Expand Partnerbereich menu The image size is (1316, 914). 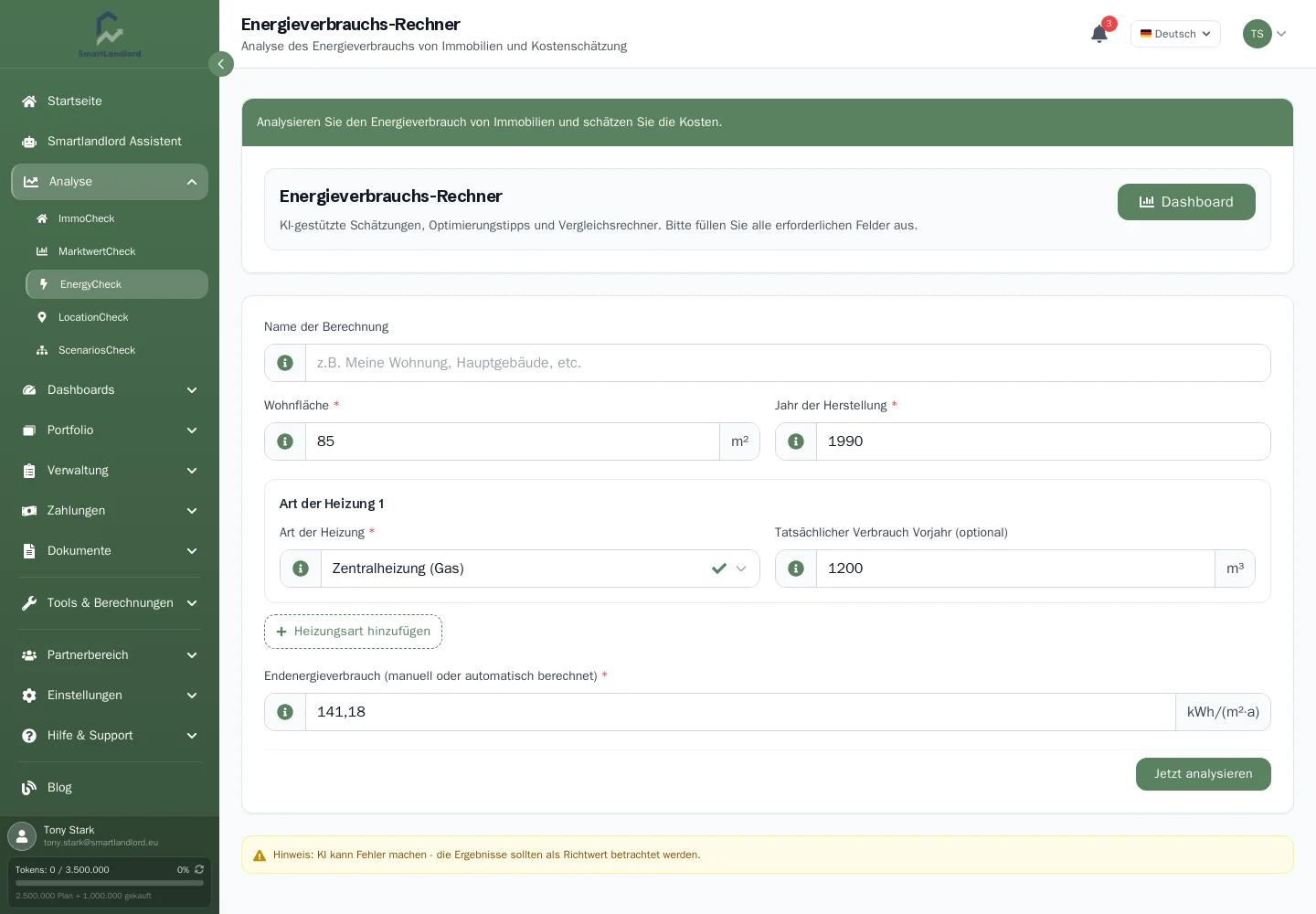110,655
